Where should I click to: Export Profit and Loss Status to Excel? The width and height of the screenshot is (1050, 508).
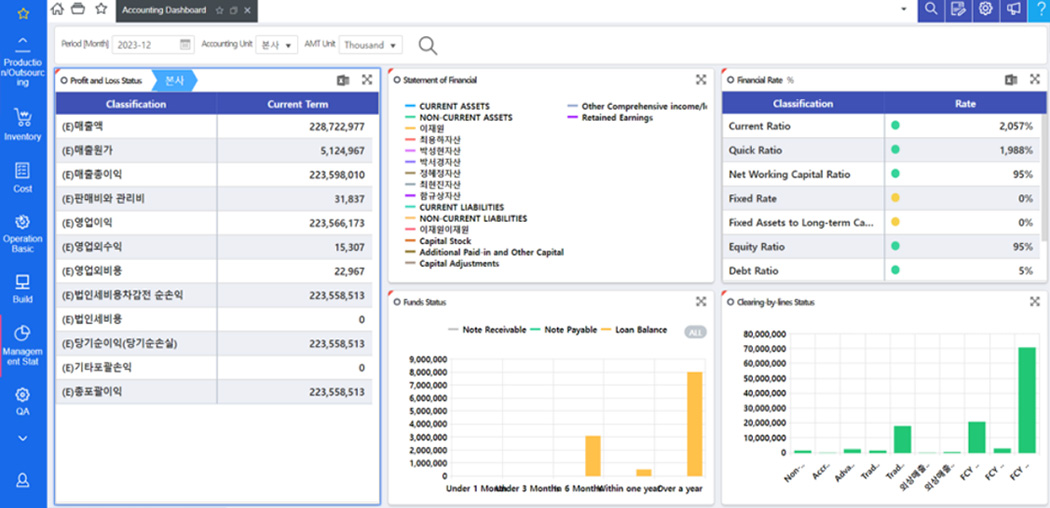click(343, 80)
